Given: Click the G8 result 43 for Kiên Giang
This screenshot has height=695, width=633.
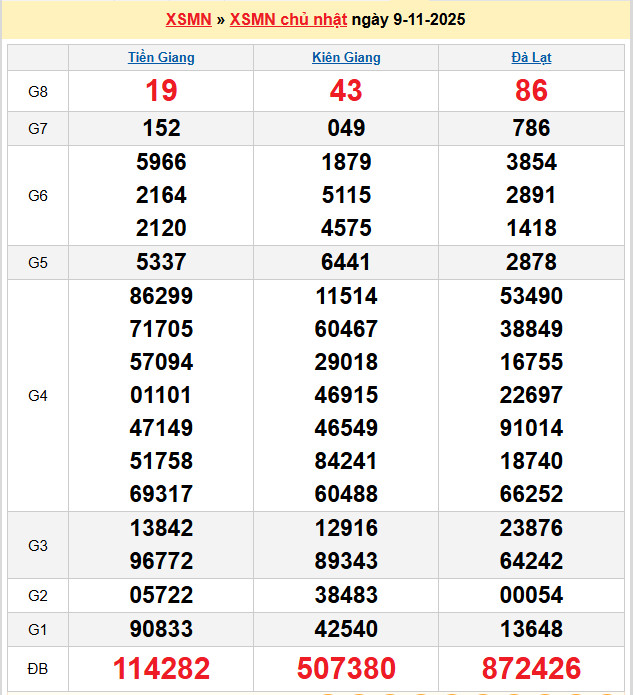Looking at the screenshot, I should pyautogui.click(x=346, y=91).
